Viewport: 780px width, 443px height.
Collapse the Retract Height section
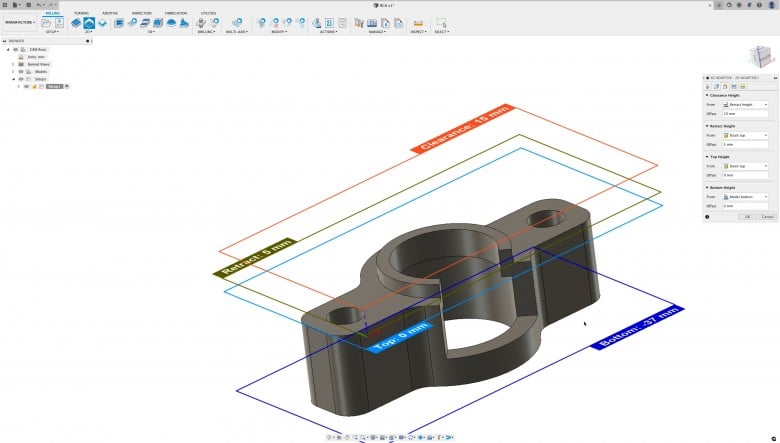(x=707, y=126)
